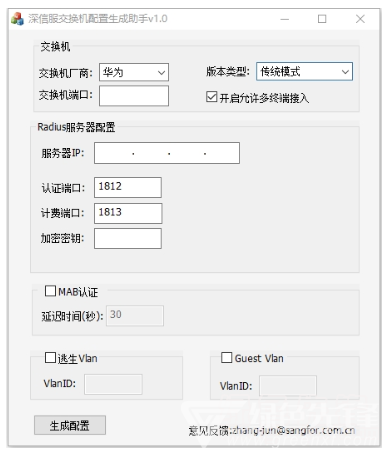Minimize the configuration assistant window
The height and width of the screenshot is (454, 388).
(x=284, y=19)
